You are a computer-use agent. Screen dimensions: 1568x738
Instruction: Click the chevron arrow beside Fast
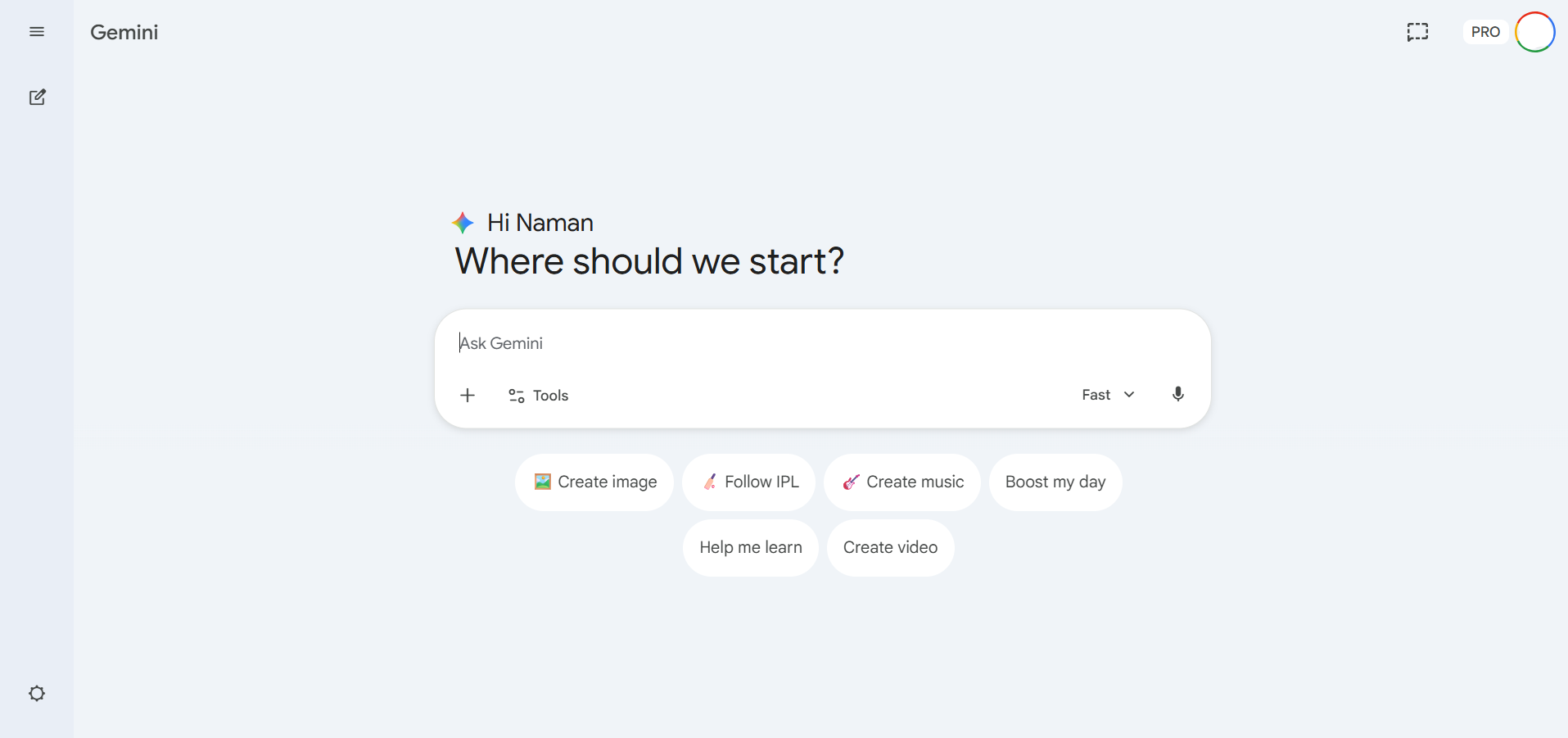[1129, 395]
